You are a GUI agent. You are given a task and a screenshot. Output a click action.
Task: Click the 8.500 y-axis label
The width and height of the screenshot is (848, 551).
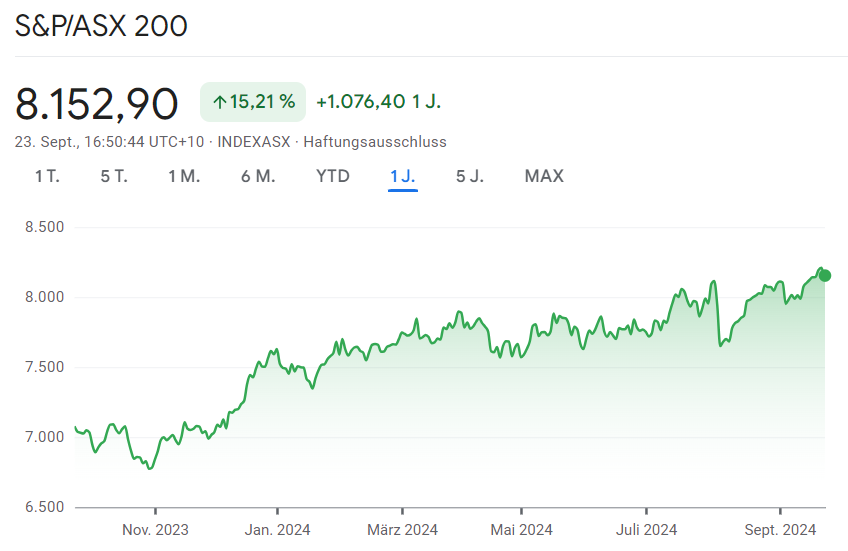coord(44,227)
